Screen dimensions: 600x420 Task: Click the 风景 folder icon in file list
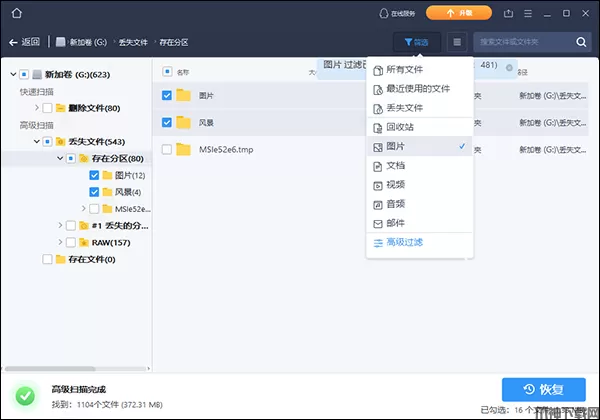[x=183, y=123]
